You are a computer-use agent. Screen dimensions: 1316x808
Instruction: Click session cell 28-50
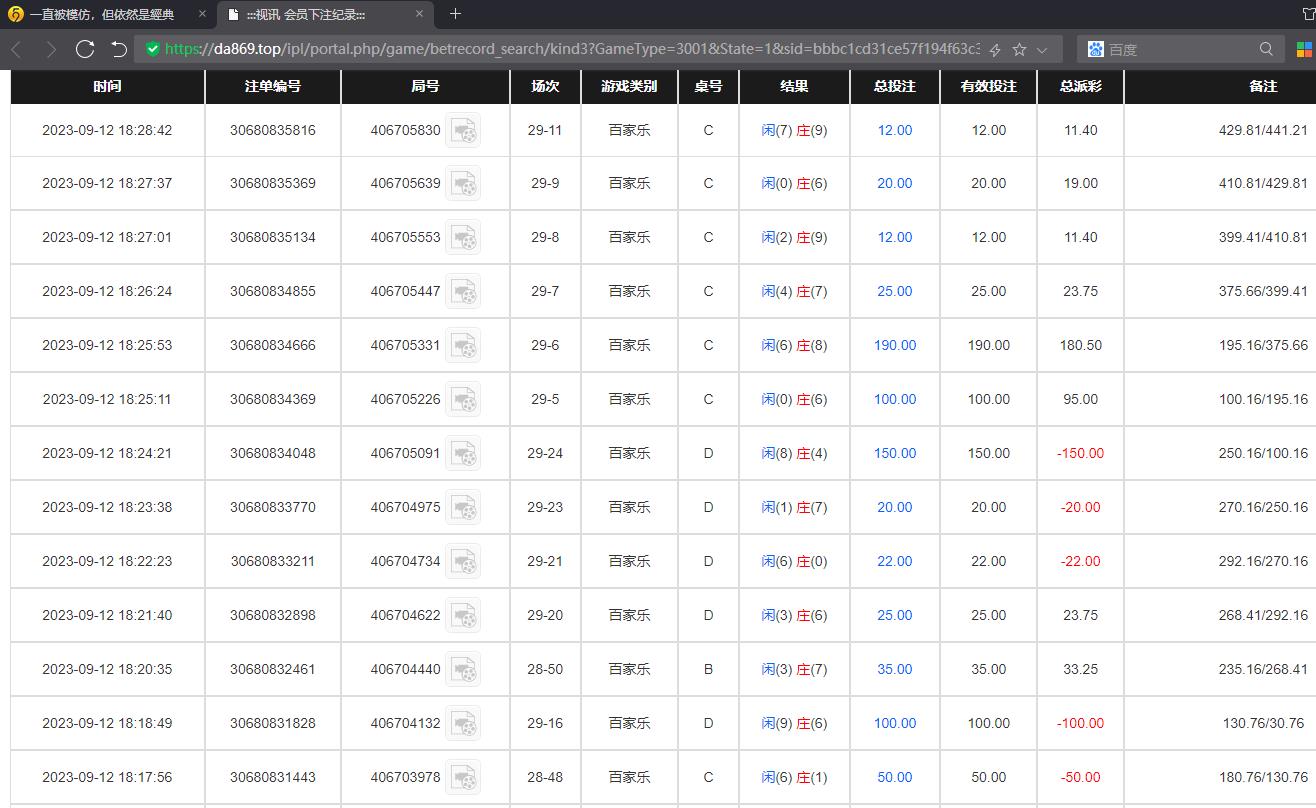click(x=545, y=670)
